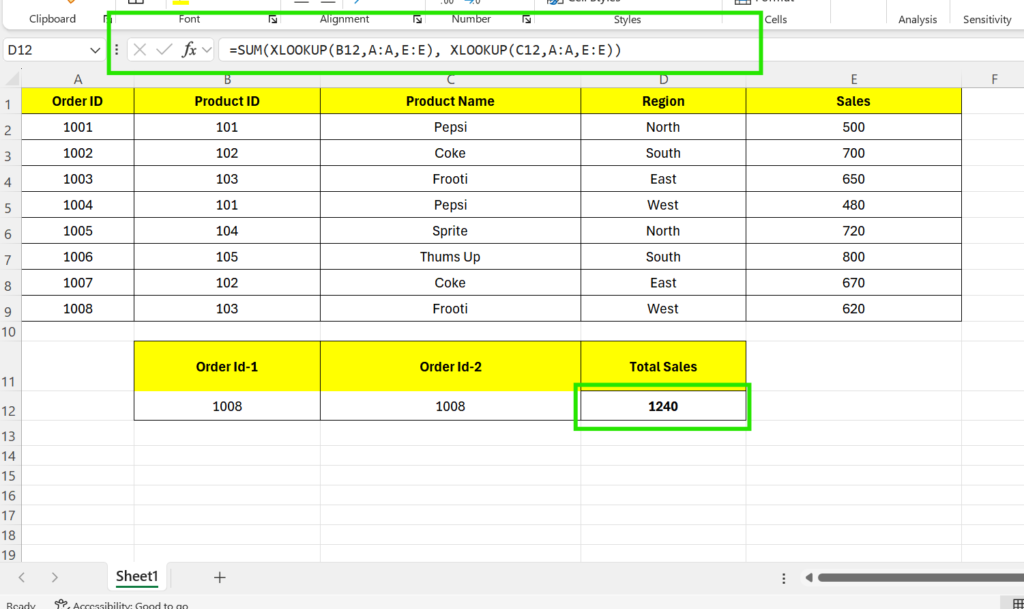The width and height of the screenshot is (1024, 609).
Task: Click the horizontal scrollbar left arrow
Action: coord(808,578)
